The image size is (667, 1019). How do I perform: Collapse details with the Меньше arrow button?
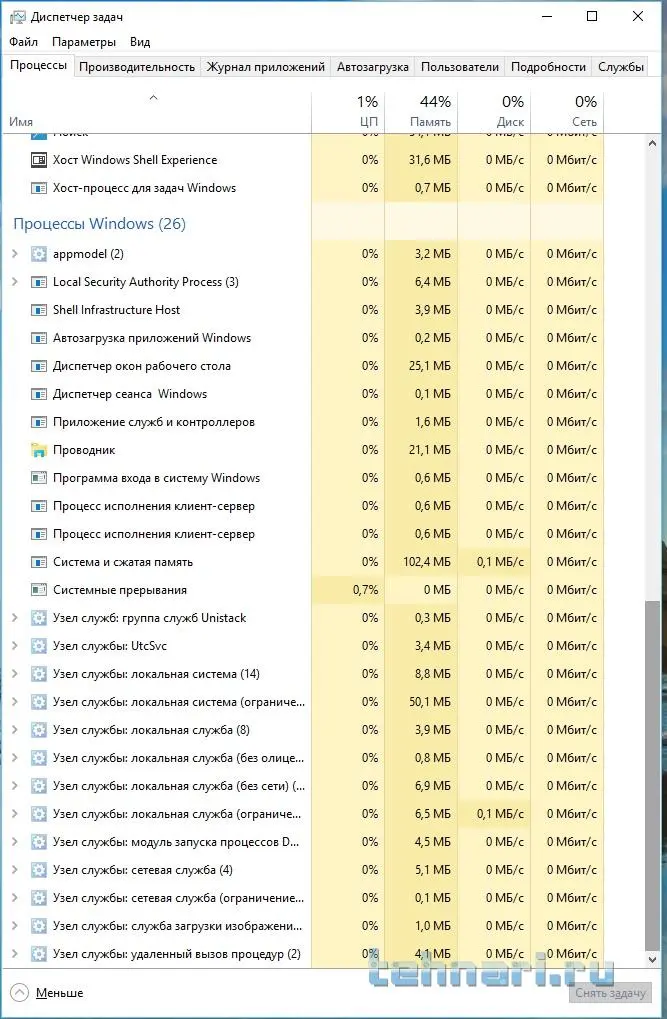pyautogui.click(x=20, y=993)
